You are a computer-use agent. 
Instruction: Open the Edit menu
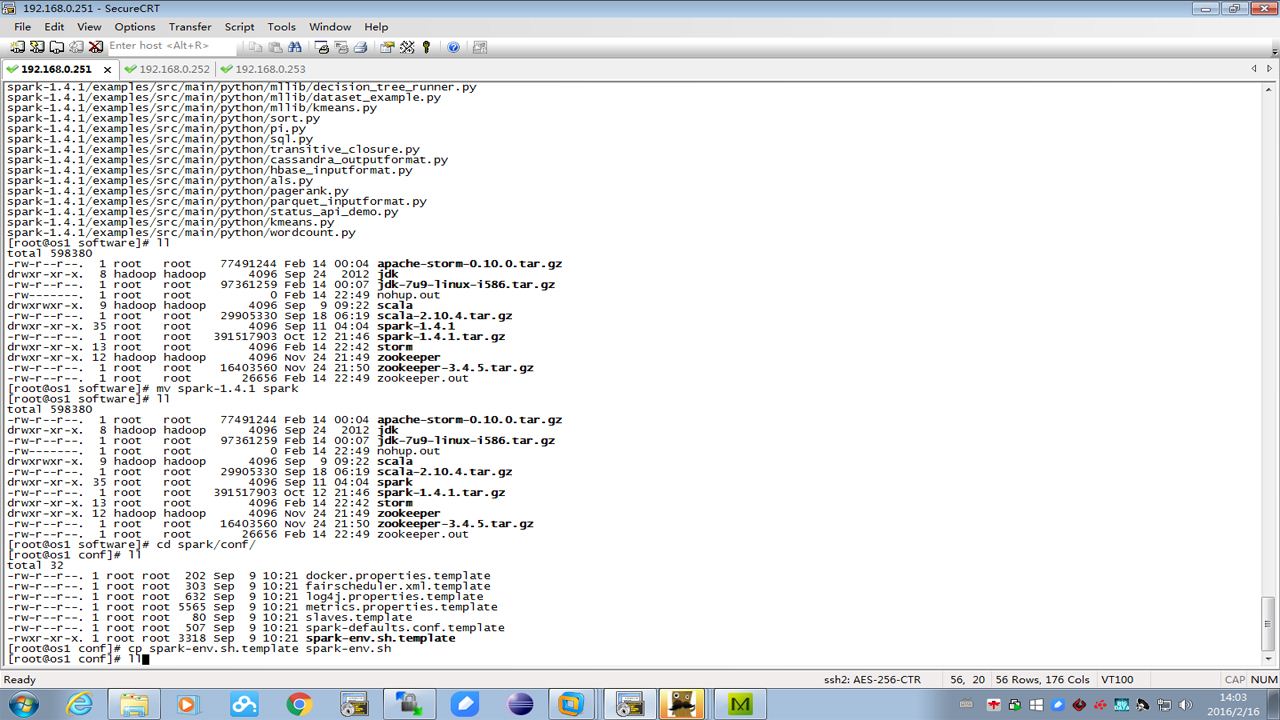tap(54, 27)
